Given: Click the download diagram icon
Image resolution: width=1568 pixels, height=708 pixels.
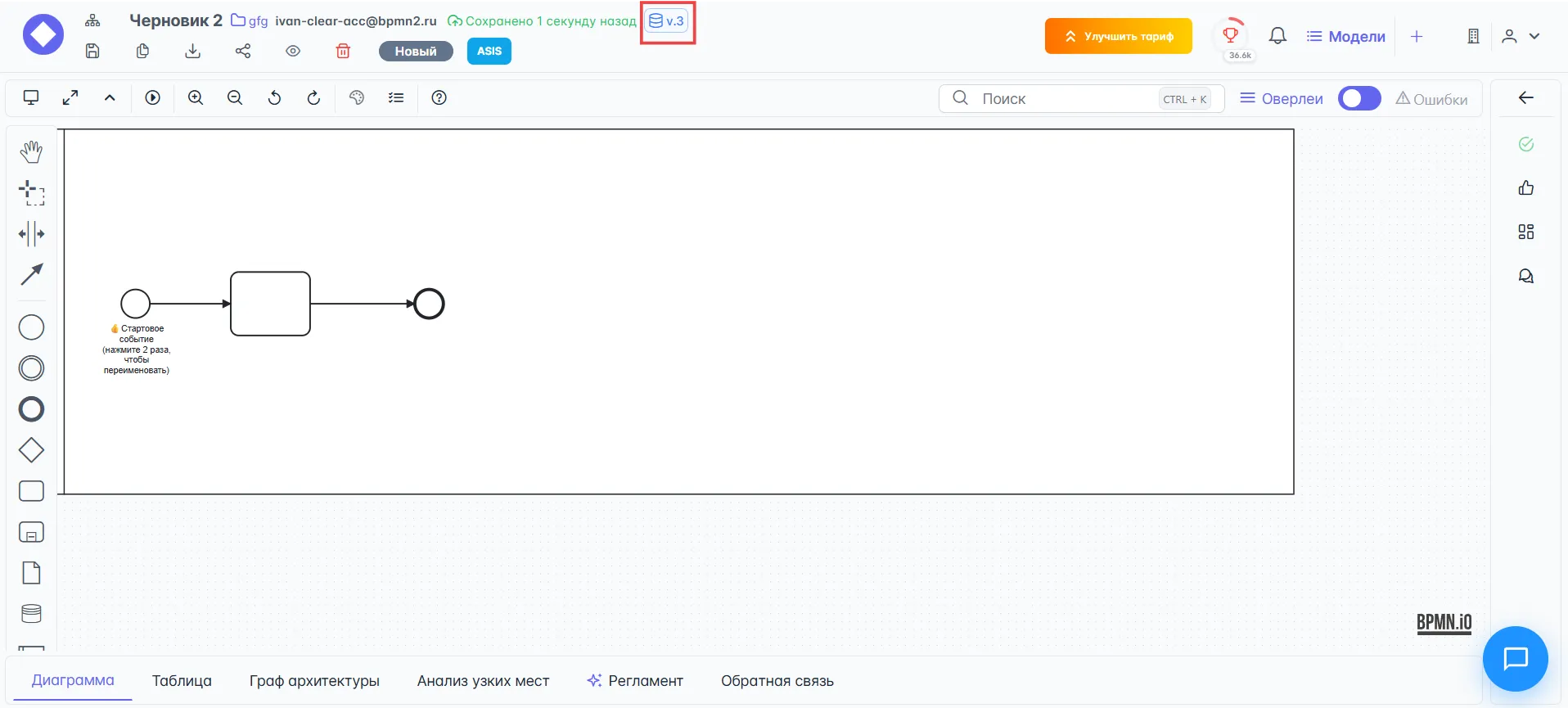Looking at the screenshot, I should pyautogui.click(x=192, y=51).
